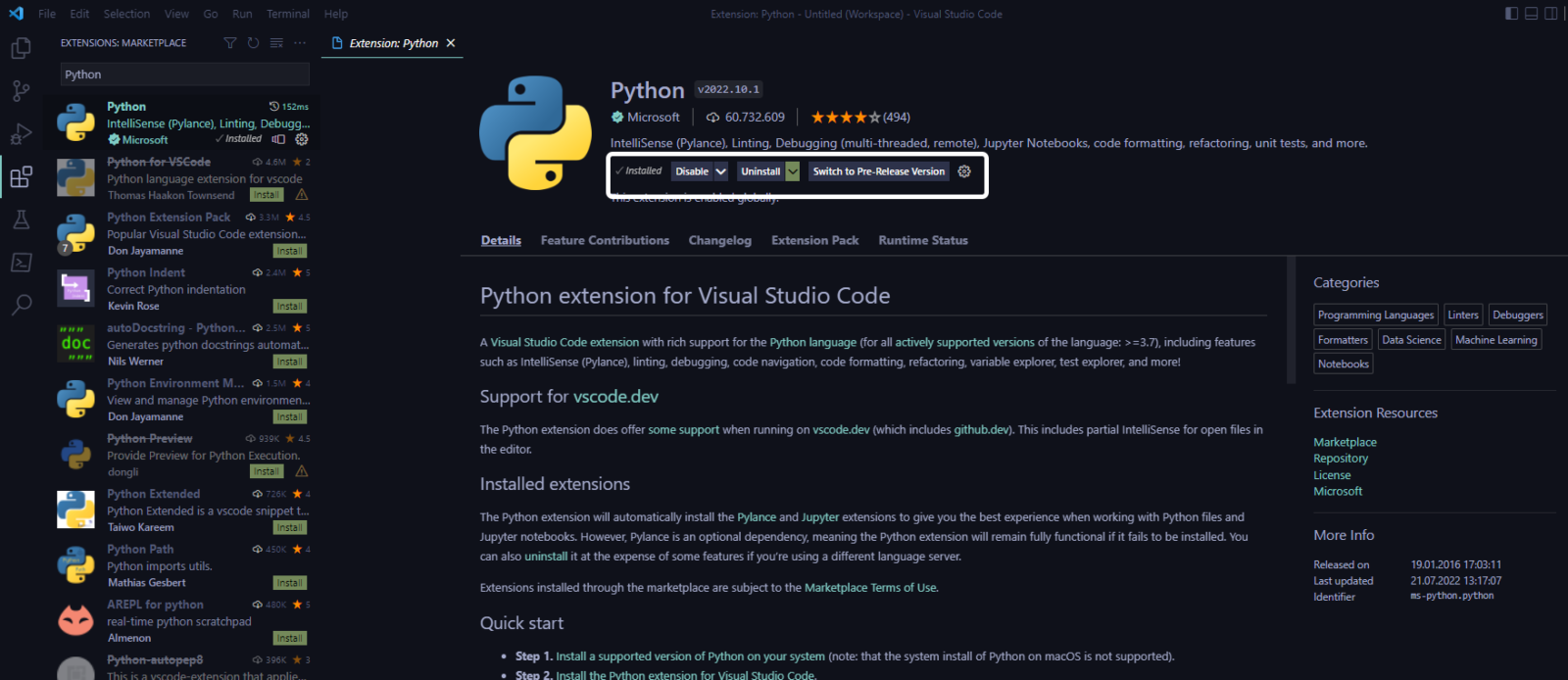Open the vscode.dev heading link
The height and width of the screenshot is (680, 1568).
click(x=615, y=397)
